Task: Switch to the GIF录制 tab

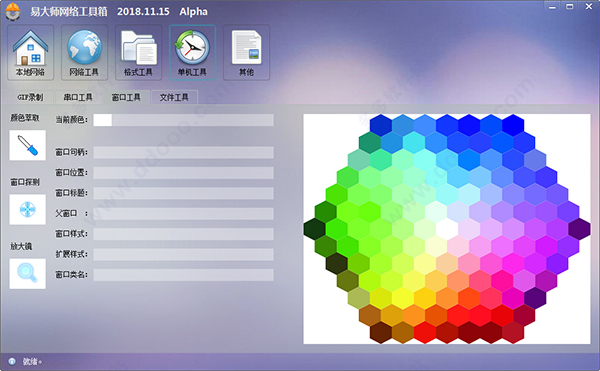Action: [30, 97]
